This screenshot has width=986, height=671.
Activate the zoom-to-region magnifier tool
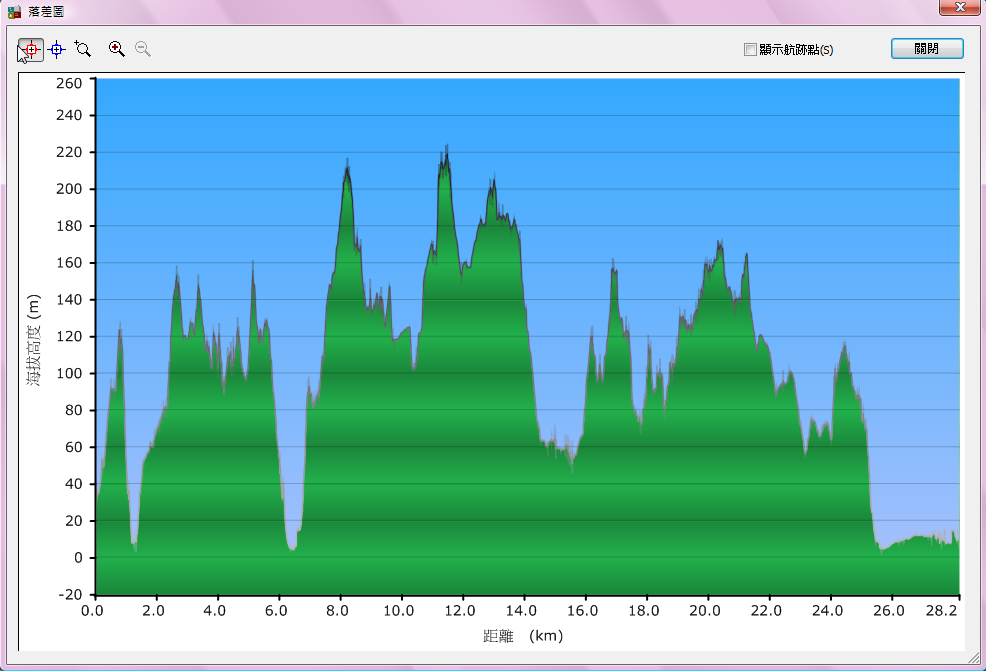click(x=83, y=49)
